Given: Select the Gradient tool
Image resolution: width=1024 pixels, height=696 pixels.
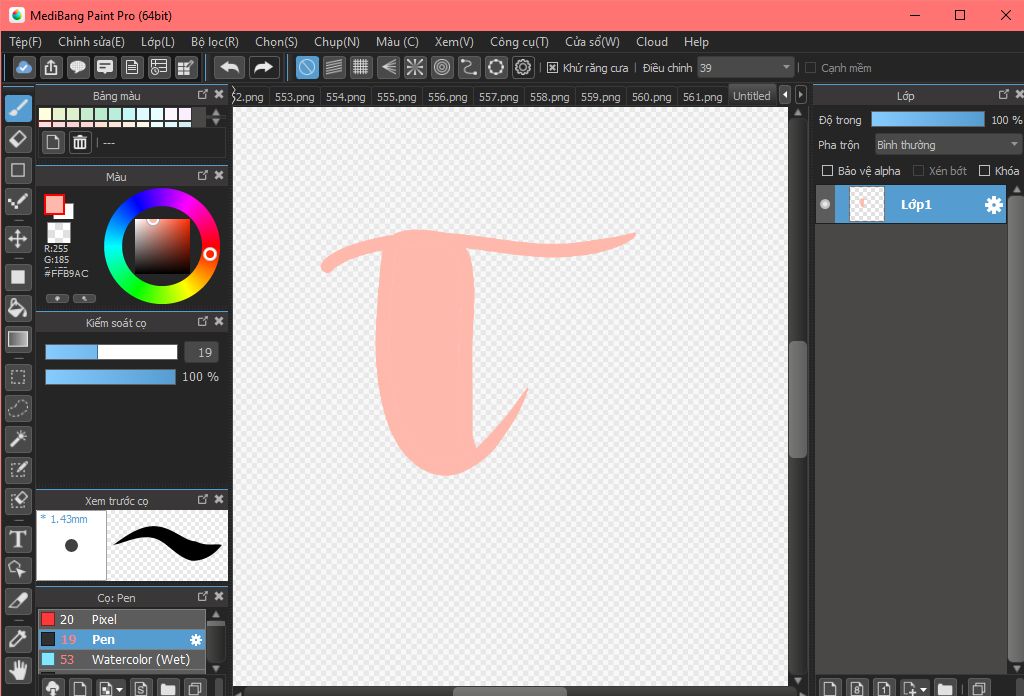Looking at the screenshot, I should pyautogui.click(x=18, y=339).
